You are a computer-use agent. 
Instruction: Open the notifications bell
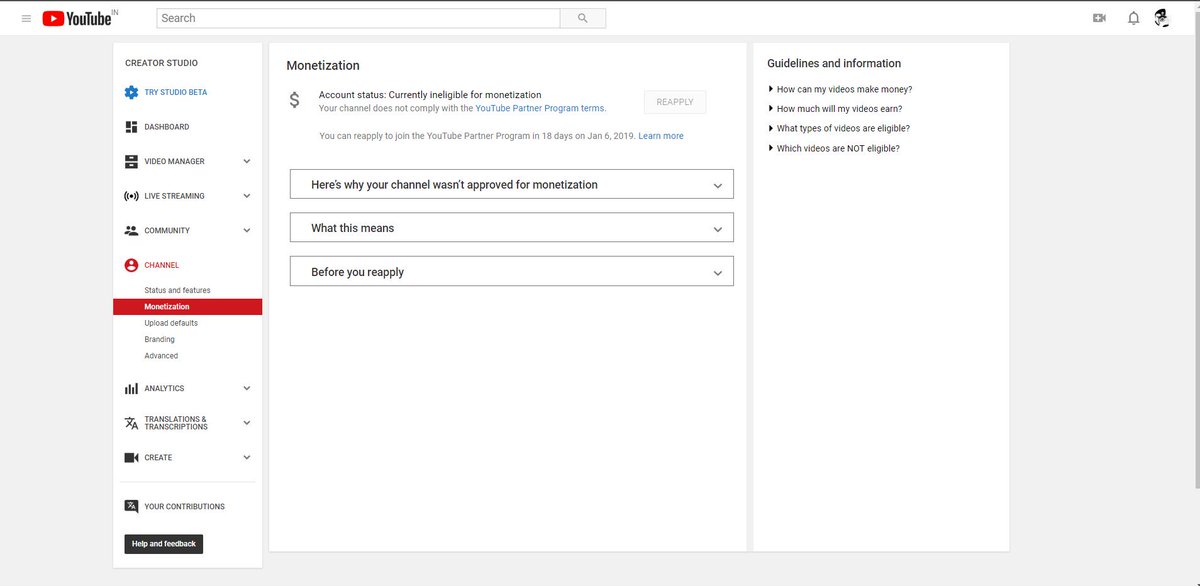(x=1133, y=18)
